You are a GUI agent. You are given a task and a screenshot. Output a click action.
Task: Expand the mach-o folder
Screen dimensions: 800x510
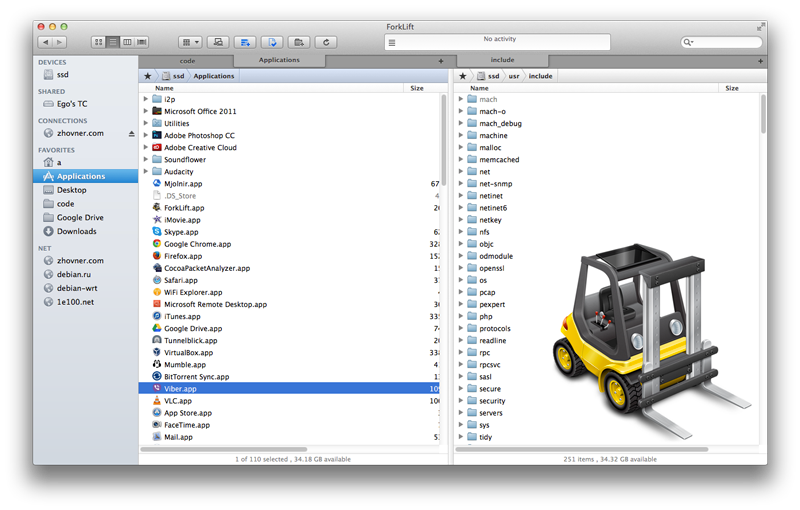[461, 111]
